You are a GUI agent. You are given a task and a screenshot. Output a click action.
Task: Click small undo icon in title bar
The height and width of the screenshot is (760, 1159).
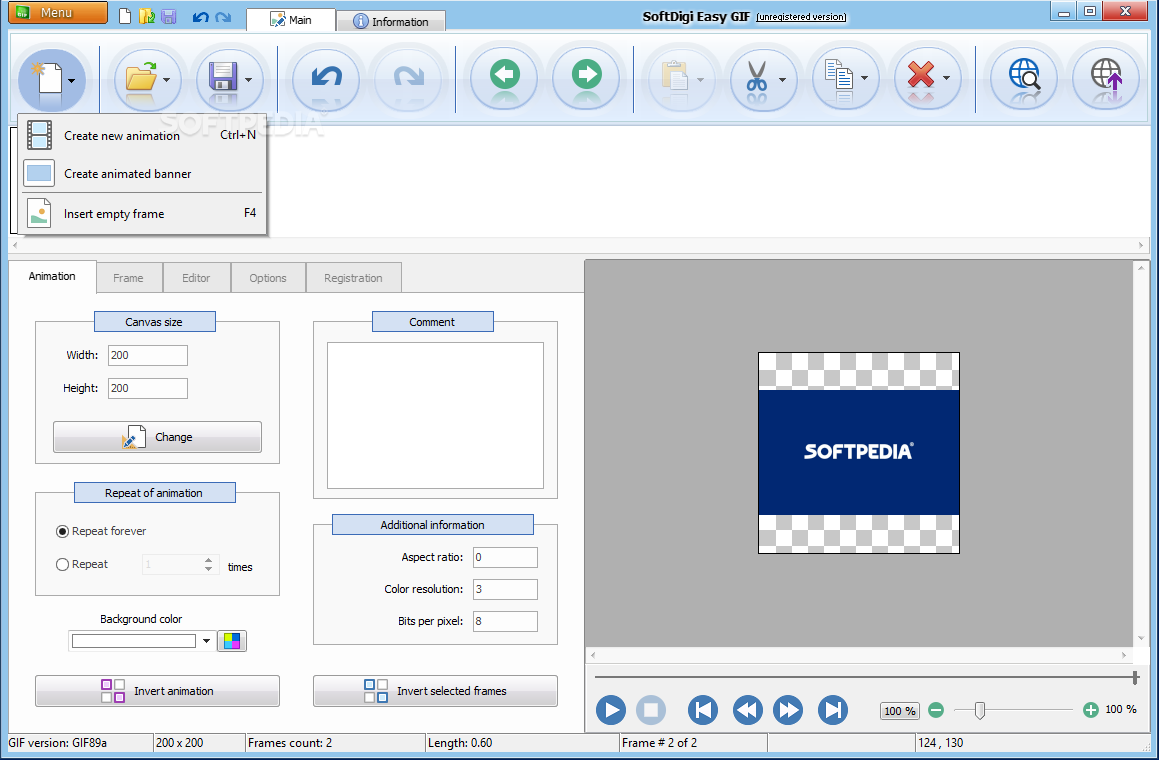tap(200, 16)
